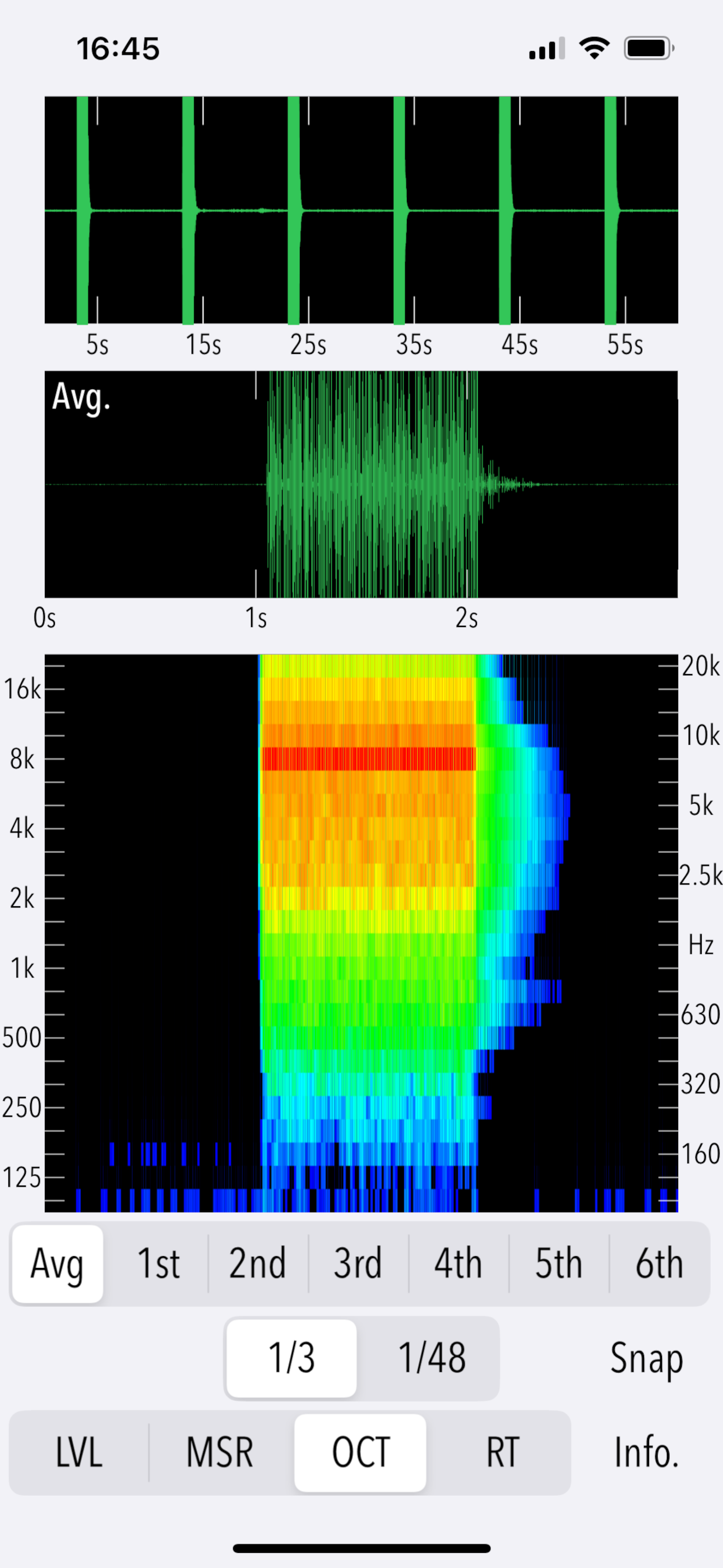Tap the burst at 55s in overview waveform
723x1568 pixels.
[x=610, y=210]
